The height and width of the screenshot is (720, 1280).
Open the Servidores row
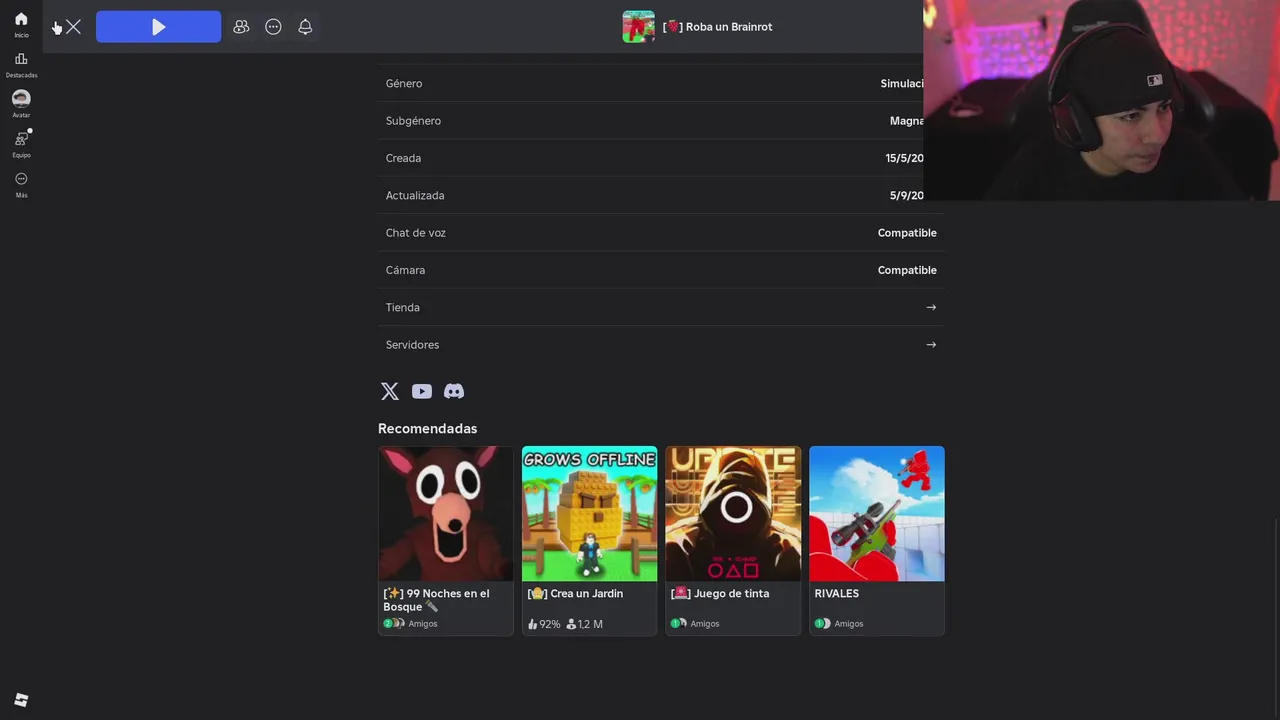coord(661,345)
